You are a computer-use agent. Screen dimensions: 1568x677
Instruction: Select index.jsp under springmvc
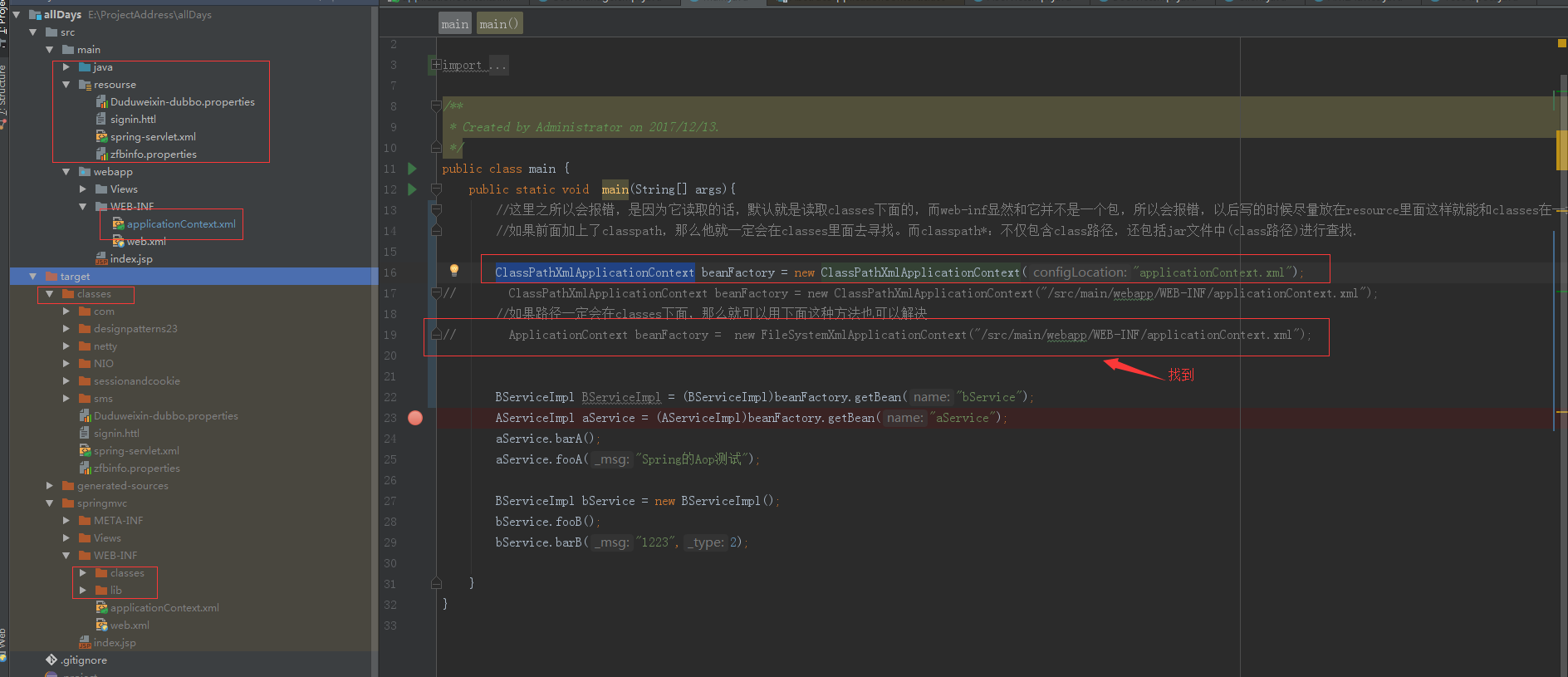click(x=115, y=642)
